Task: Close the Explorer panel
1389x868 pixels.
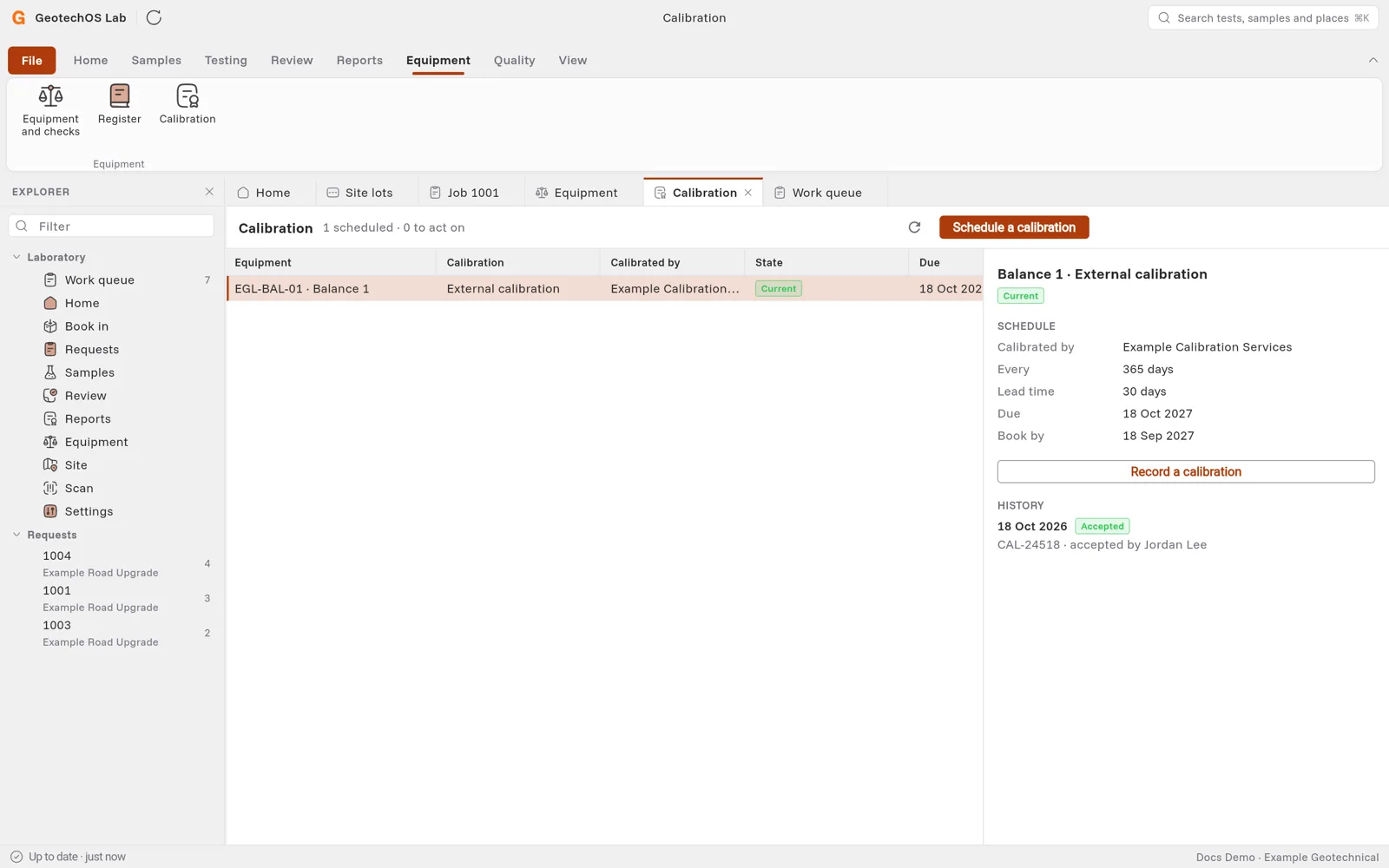Action: point(209,192)
